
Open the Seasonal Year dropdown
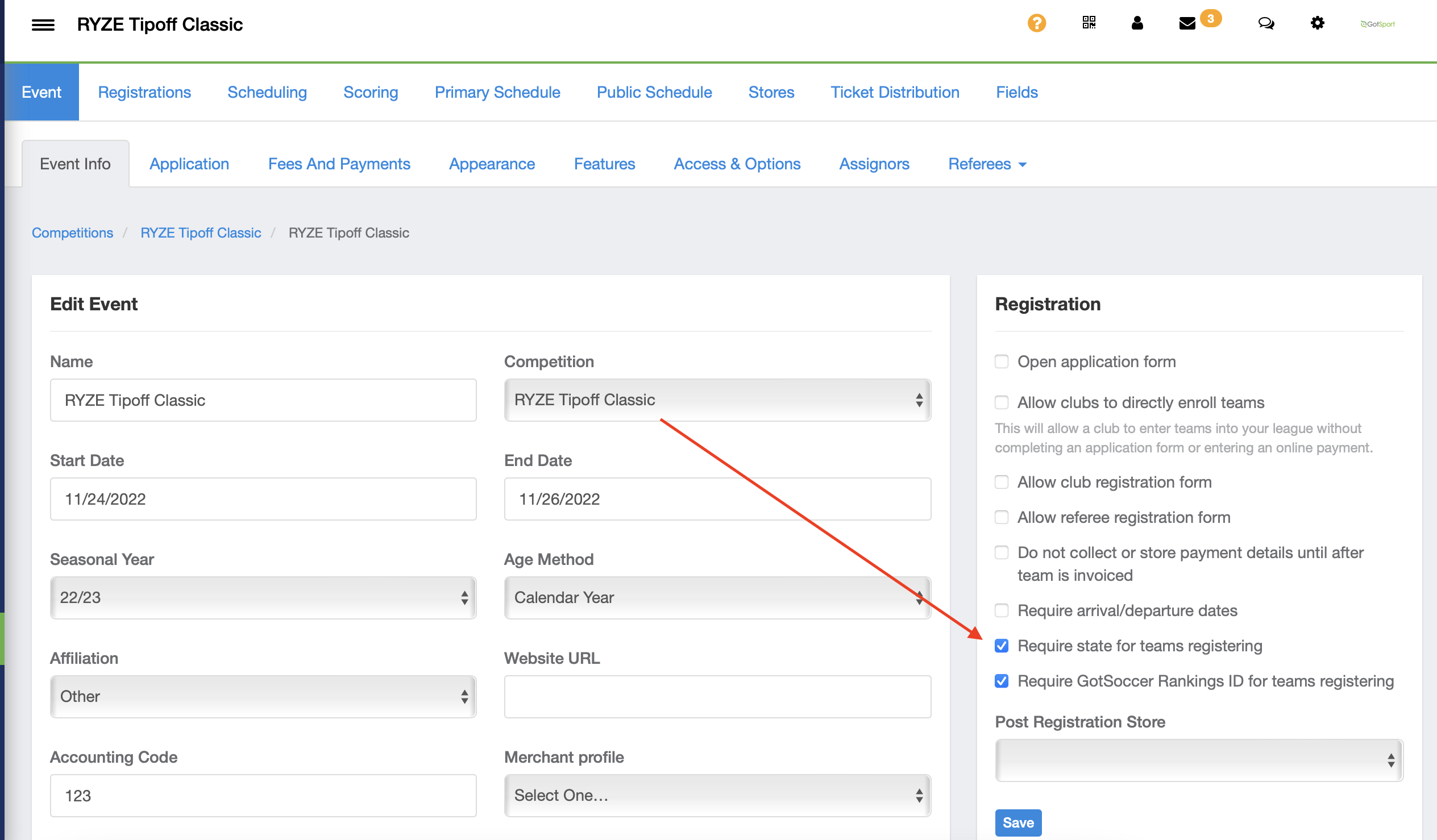tap(263, 598)
